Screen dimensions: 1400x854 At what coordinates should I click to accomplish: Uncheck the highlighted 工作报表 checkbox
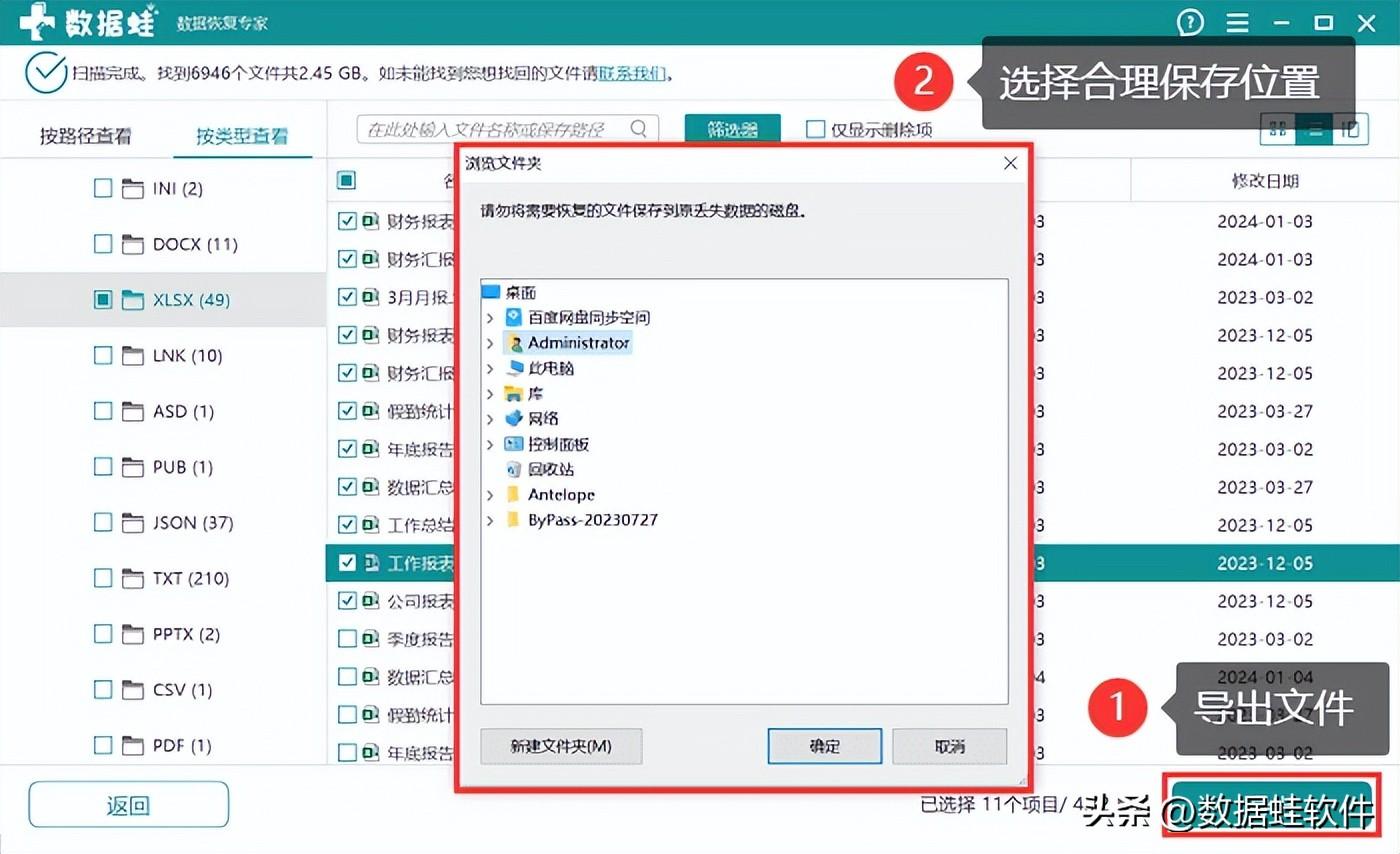(347, 562)
